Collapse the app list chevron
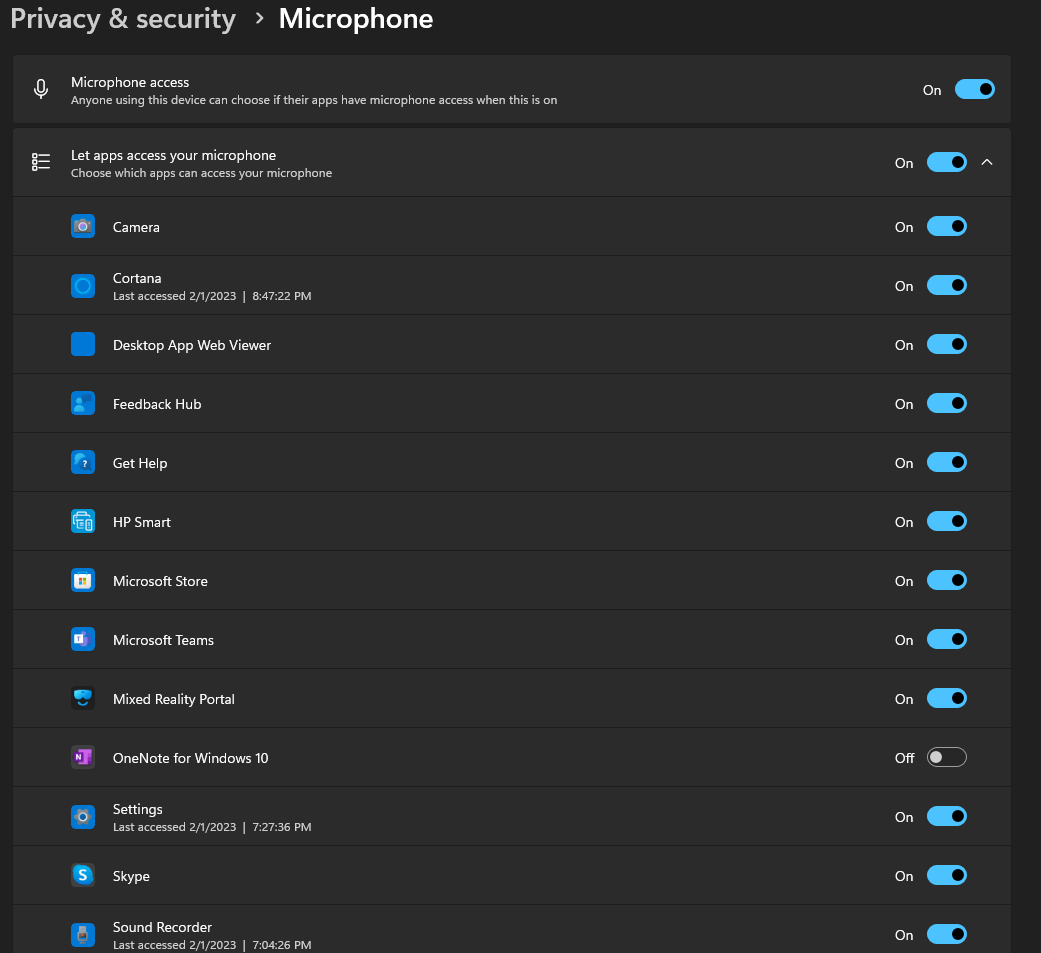Viewport: 1041px width, 953px height. (x=987, y=162)
